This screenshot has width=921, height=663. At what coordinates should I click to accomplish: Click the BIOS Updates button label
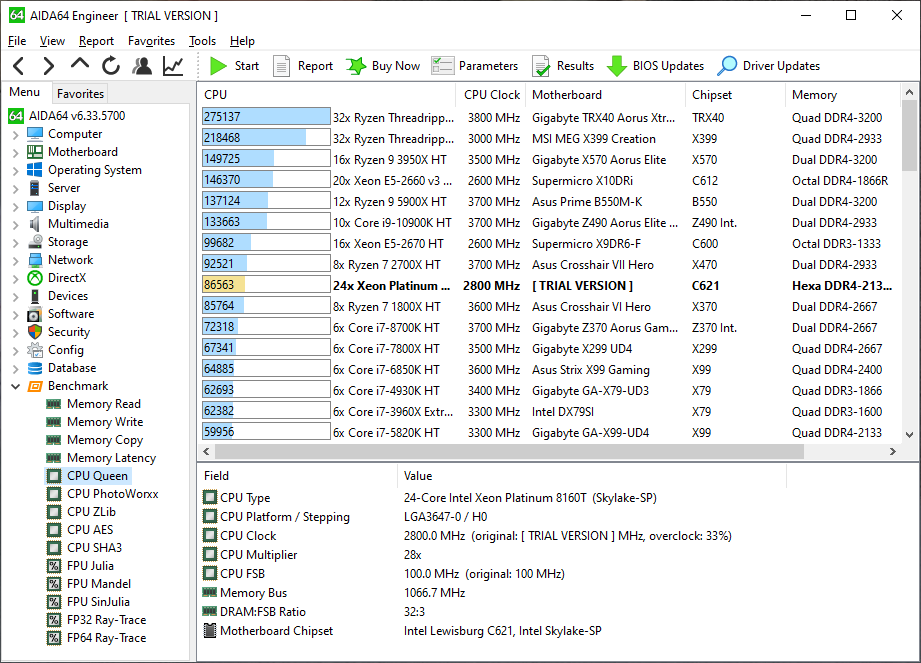pyautogui.click(x=668, y=66)
